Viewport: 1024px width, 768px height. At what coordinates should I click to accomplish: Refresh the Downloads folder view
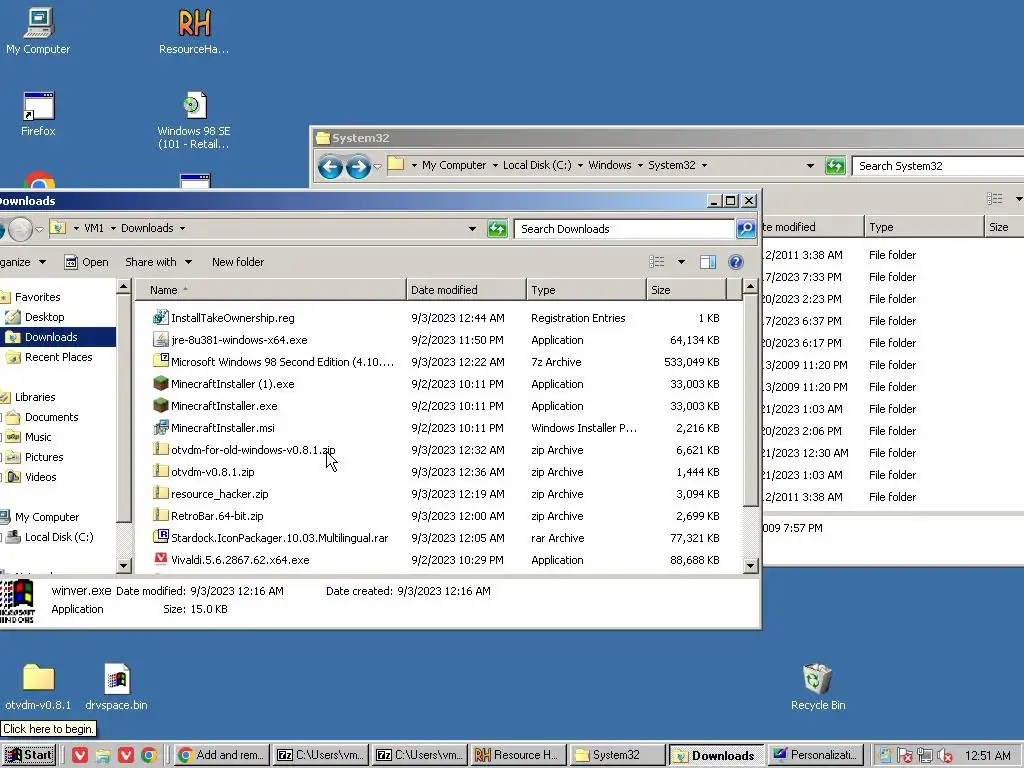tap(497, 229)
